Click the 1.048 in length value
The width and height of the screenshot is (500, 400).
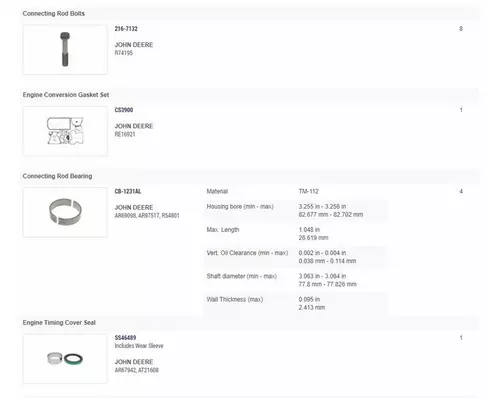point(309,230)
